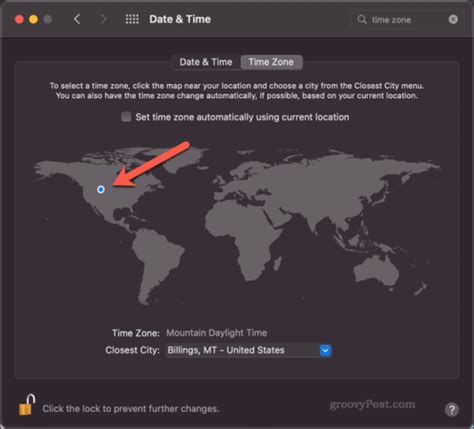Minimize the window with yellow button
Screen dimensions: 474x429
tap(33, 19)
